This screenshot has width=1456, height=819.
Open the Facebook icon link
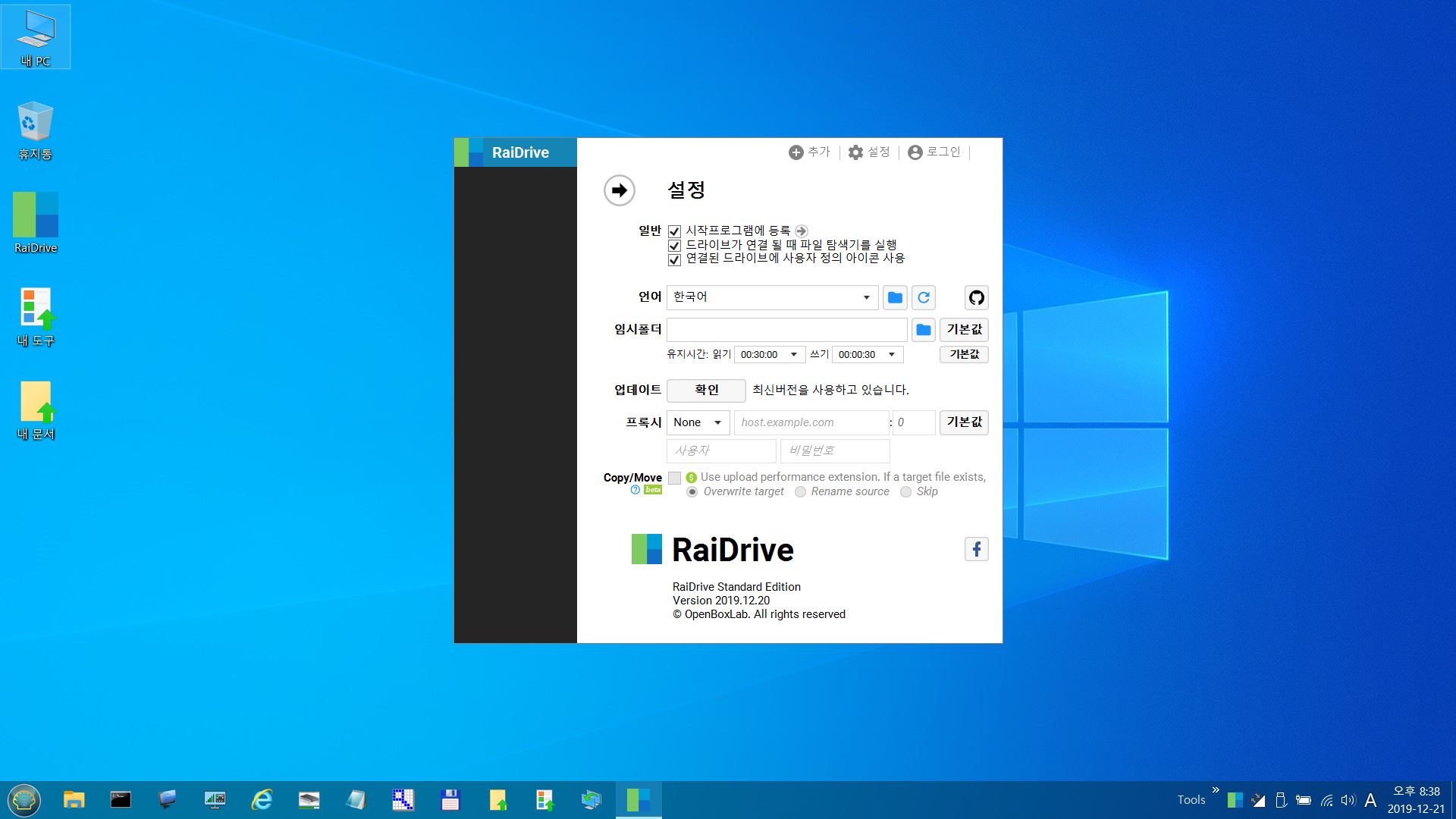tap(977, 549)
